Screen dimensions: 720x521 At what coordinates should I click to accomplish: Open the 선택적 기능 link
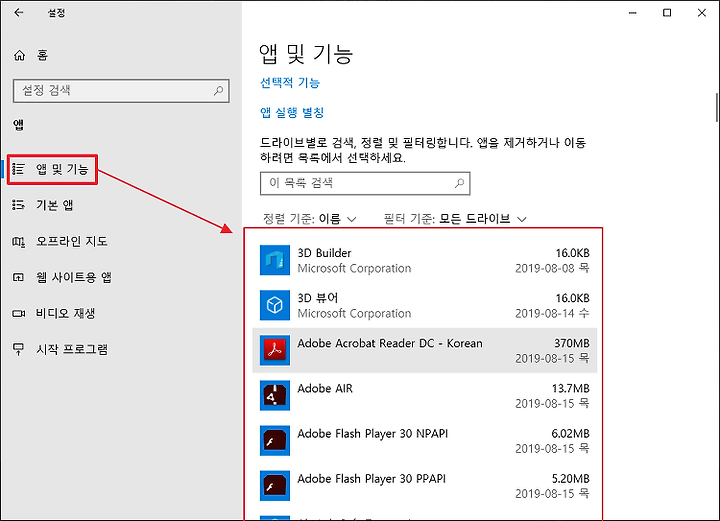pos(290,83)
